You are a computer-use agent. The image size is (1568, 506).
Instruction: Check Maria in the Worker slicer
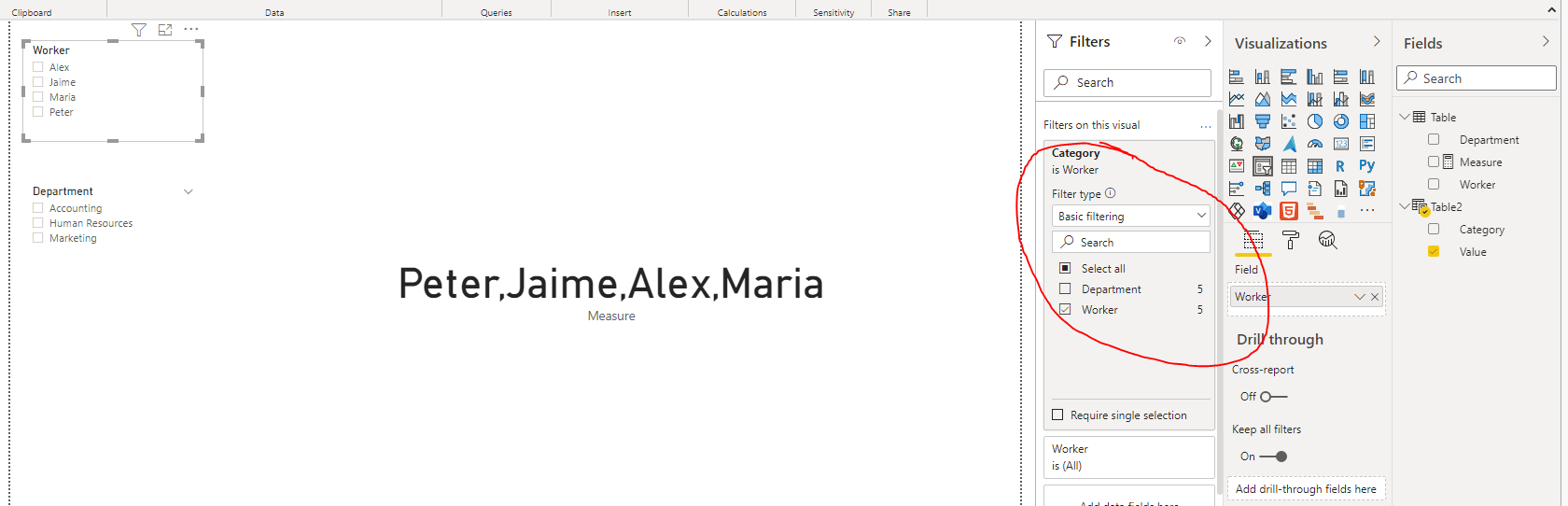click(x=38, y=97)
